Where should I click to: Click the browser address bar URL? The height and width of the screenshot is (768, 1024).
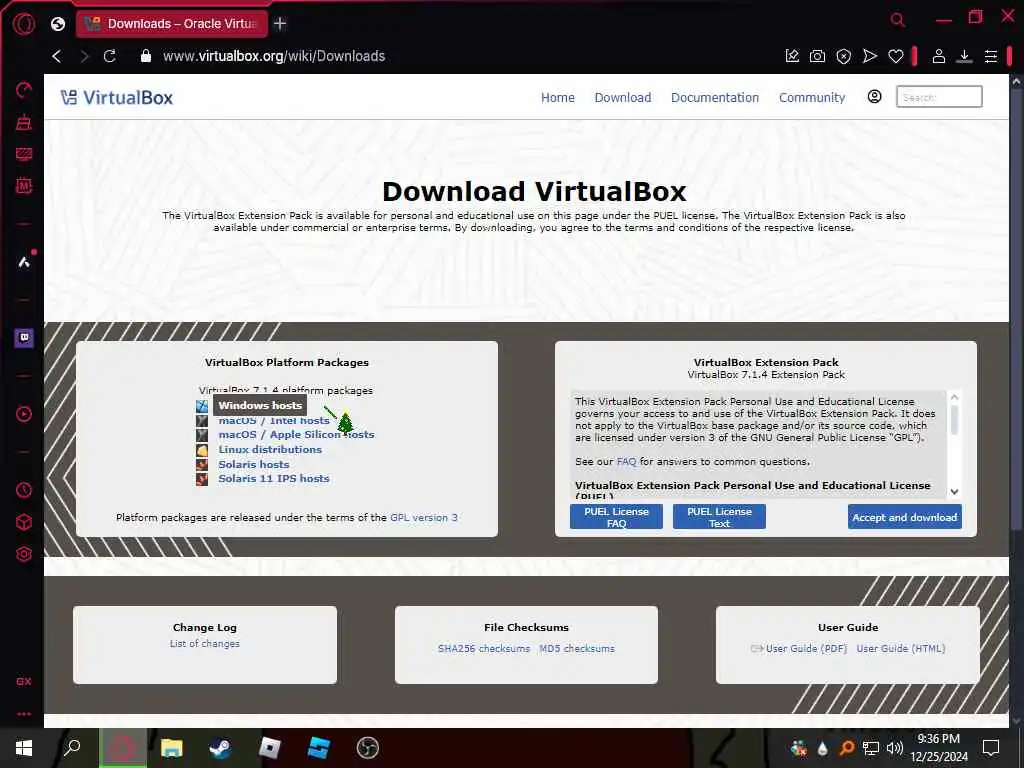coord(274,56)
